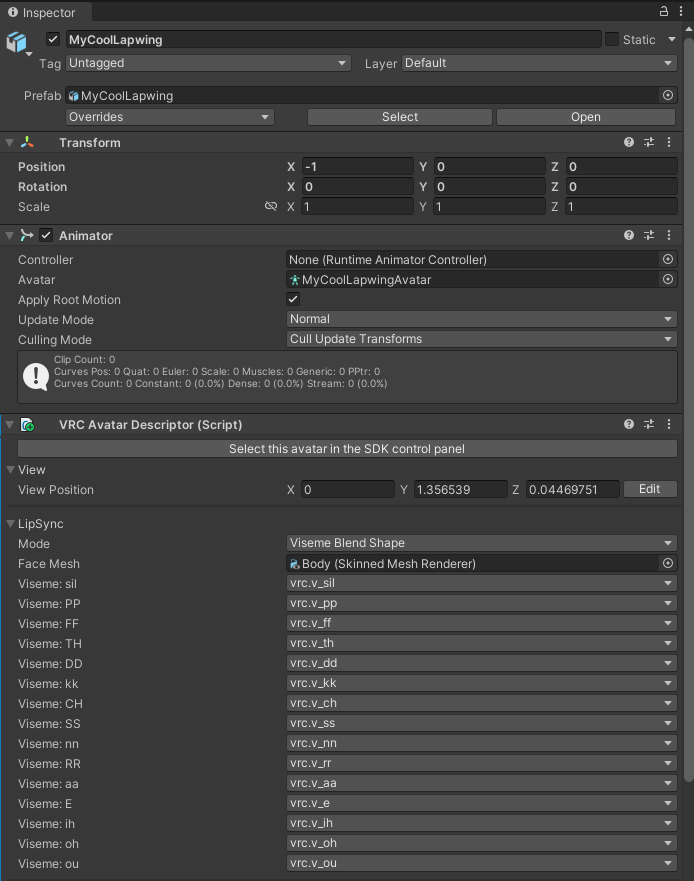Open the Face Mesh object picker icon
Image resolution: width=694 pixels, height=881 pixels.
tap(667, 563)
